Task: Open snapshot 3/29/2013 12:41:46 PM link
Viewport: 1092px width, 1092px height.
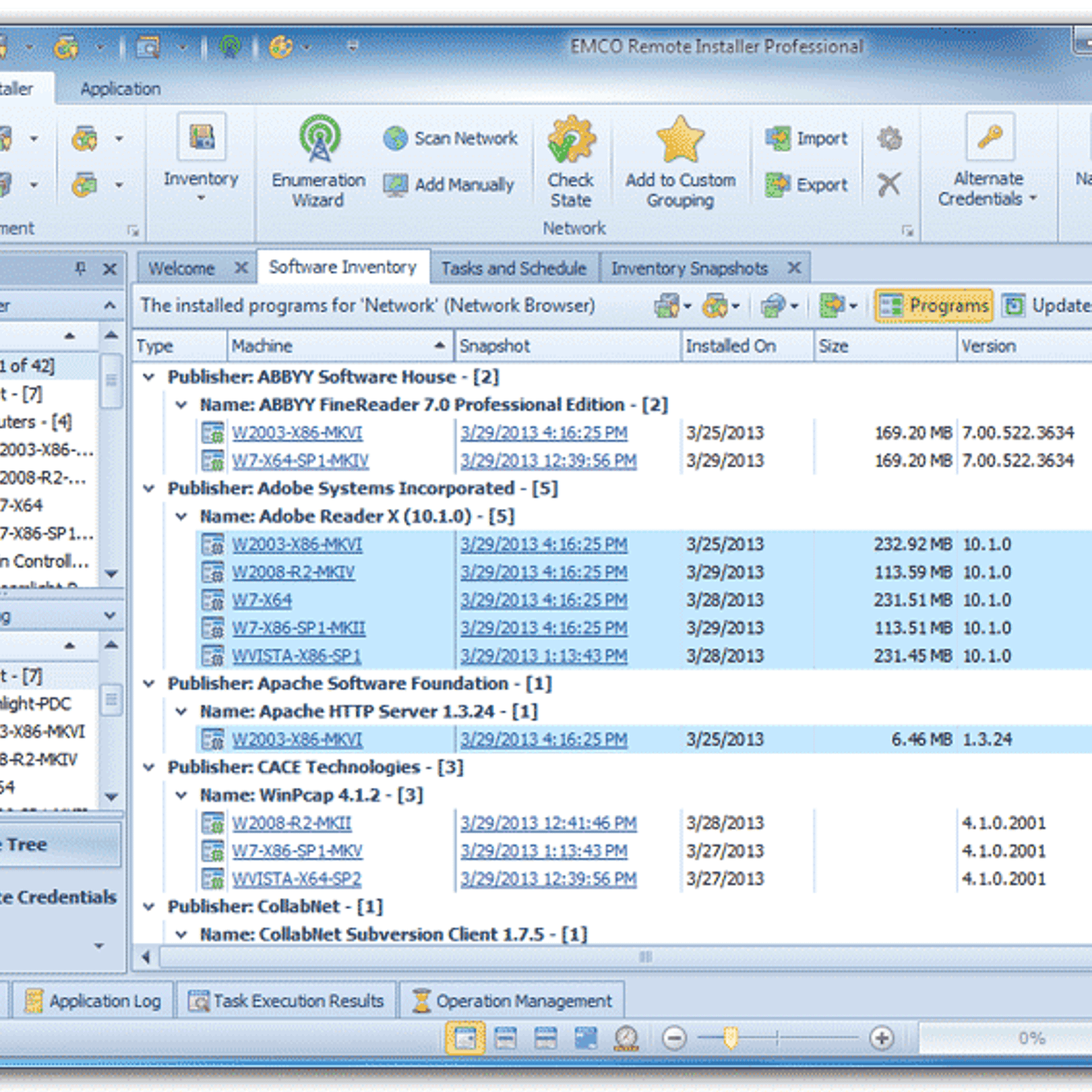Action: coord(548,823)
